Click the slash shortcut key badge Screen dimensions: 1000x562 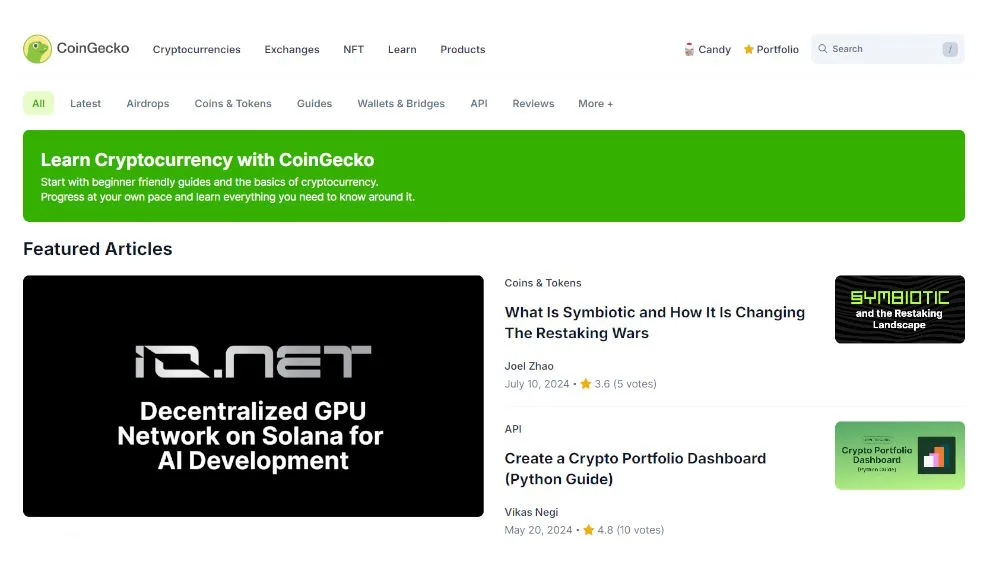point(949,49)
